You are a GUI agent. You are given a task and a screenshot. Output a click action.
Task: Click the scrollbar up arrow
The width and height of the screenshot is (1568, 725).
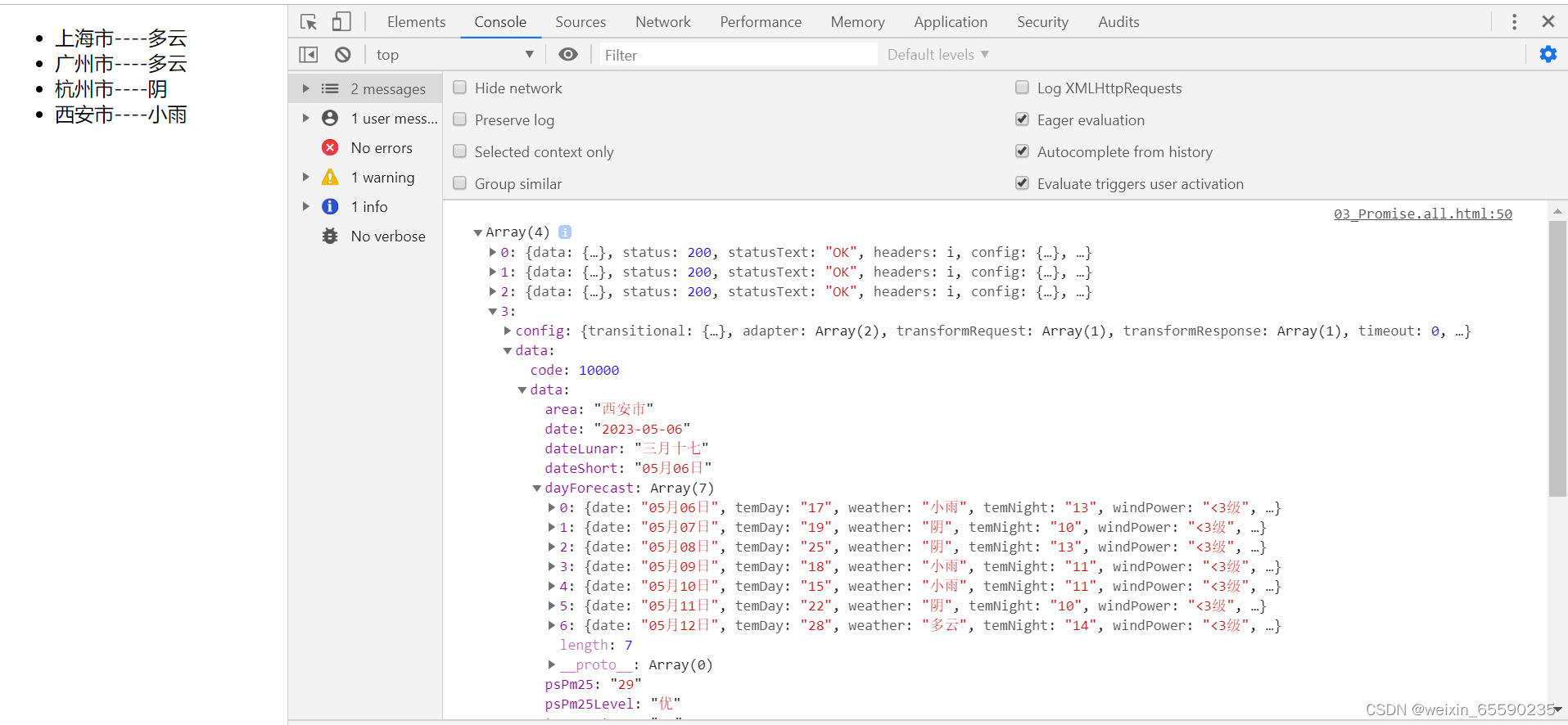[x=1557, y=211]
